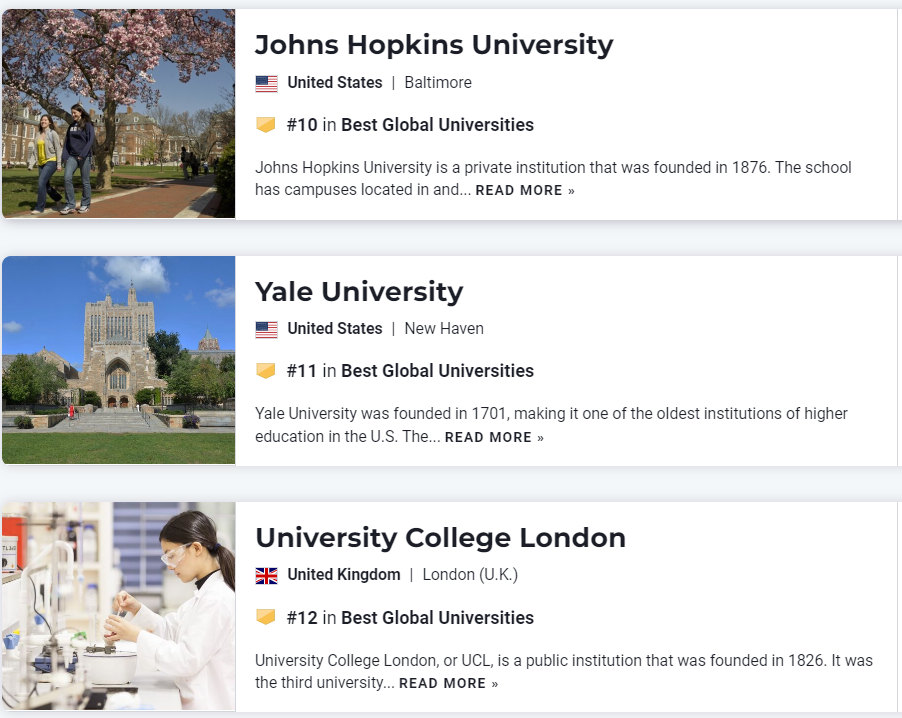Image resolution: width=902 pixels, height=718 pixels.
Task: Click the New Haven location text
Action: pyautogui.click(x=444, y=329)
